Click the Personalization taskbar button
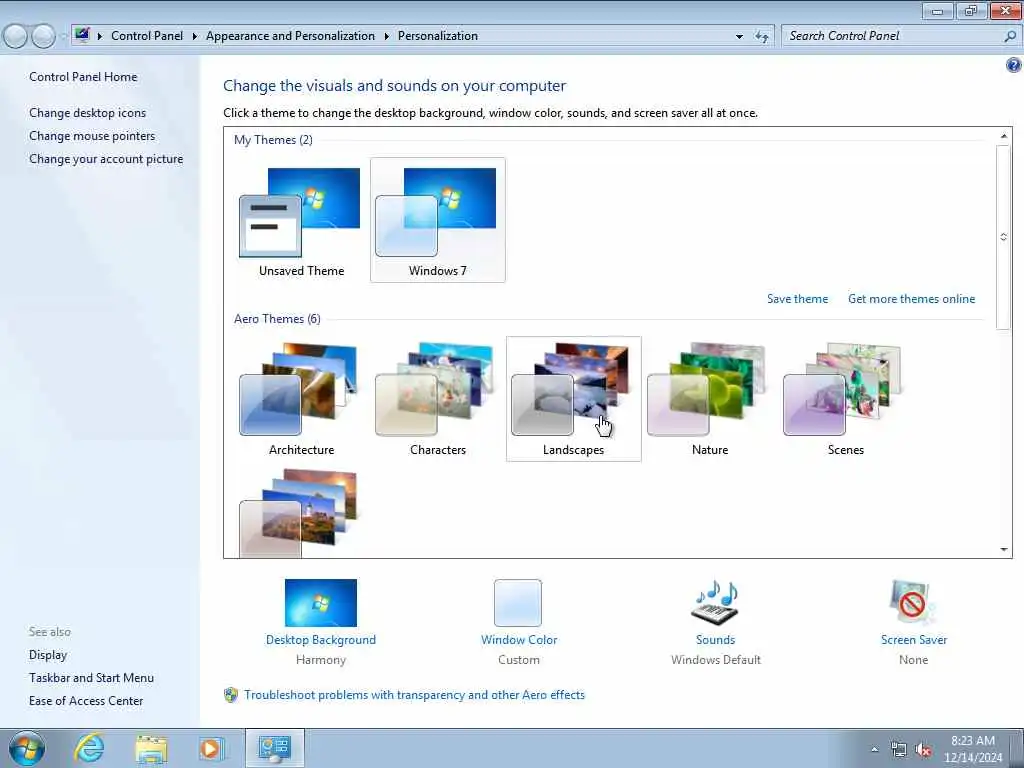The width and height of the screenshot is (1024, 768). tap(274, 748)
